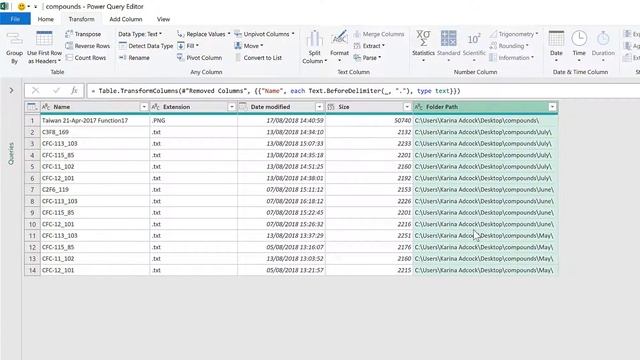This screenshot has height=360, width=640.
Task: Click the Duration icon
Action: click(603, 39)
